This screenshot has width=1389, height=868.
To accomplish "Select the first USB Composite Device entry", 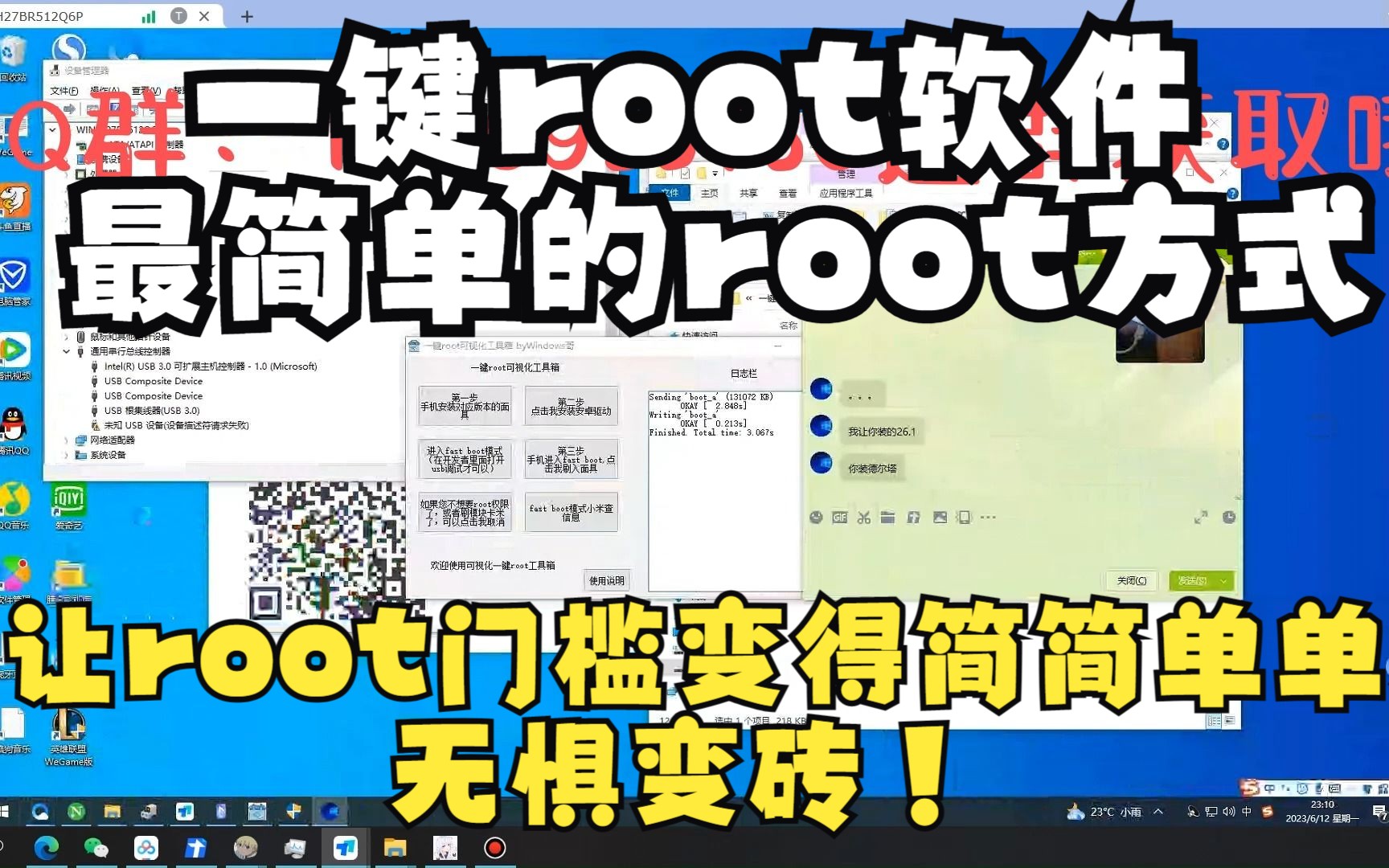I will (x=153, y=381).
